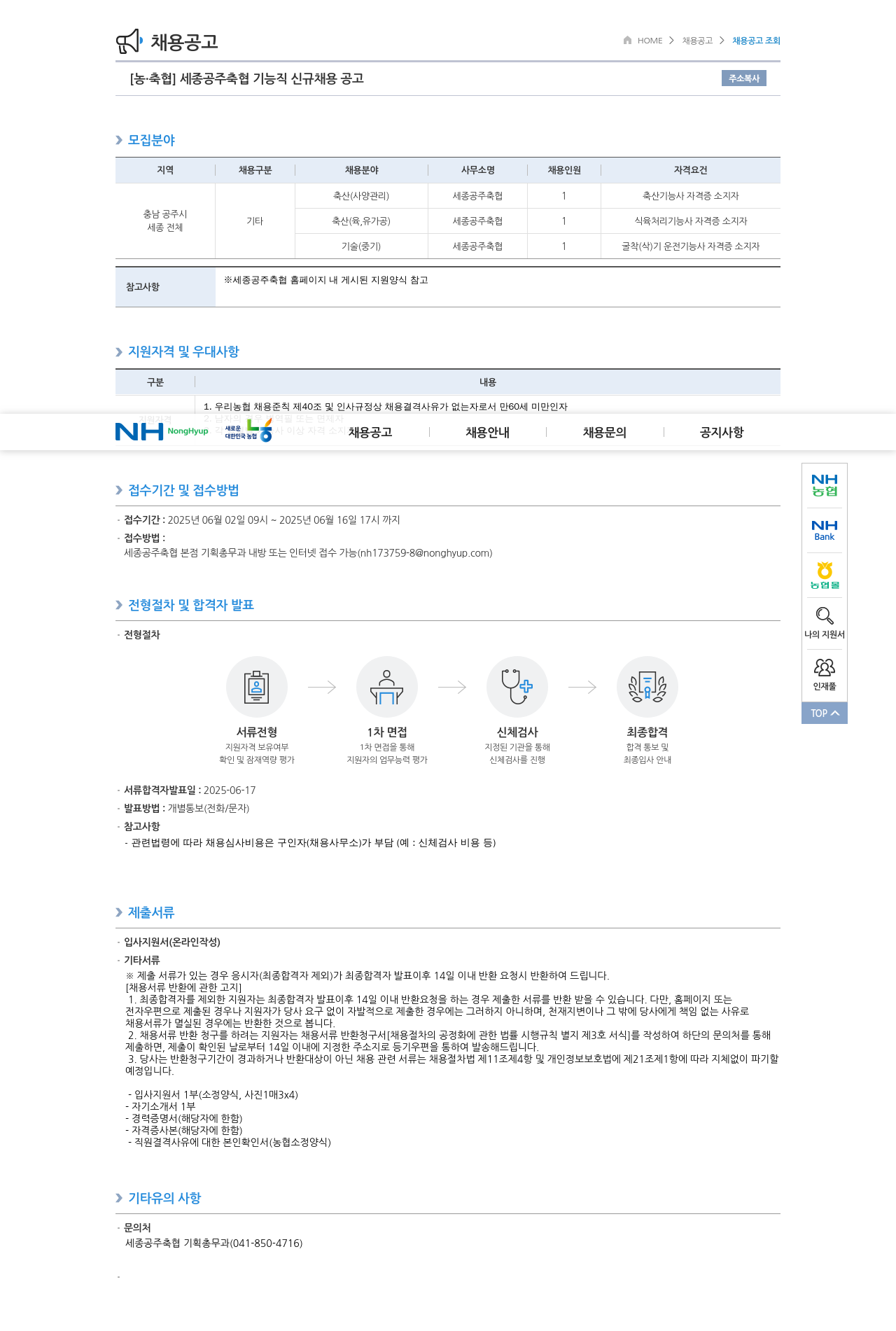The image size is (896, 1331).
Task: Click the home icon in the breadcrumb
Action: click(627, 40)
